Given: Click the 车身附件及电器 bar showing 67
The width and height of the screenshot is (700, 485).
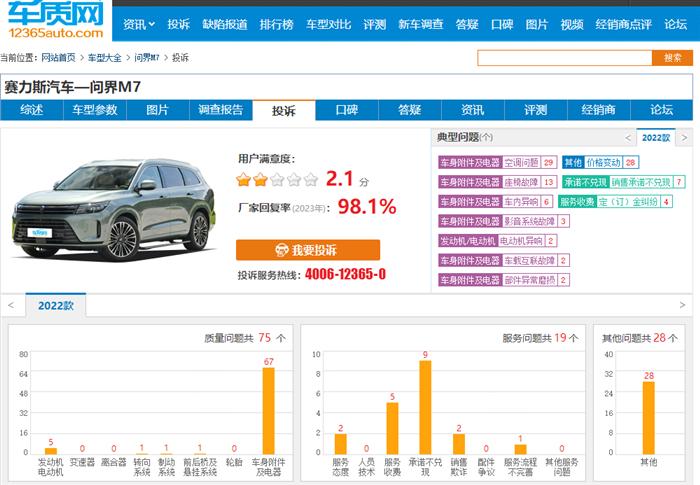Looking at the screenshot, I should pos(268,411).
